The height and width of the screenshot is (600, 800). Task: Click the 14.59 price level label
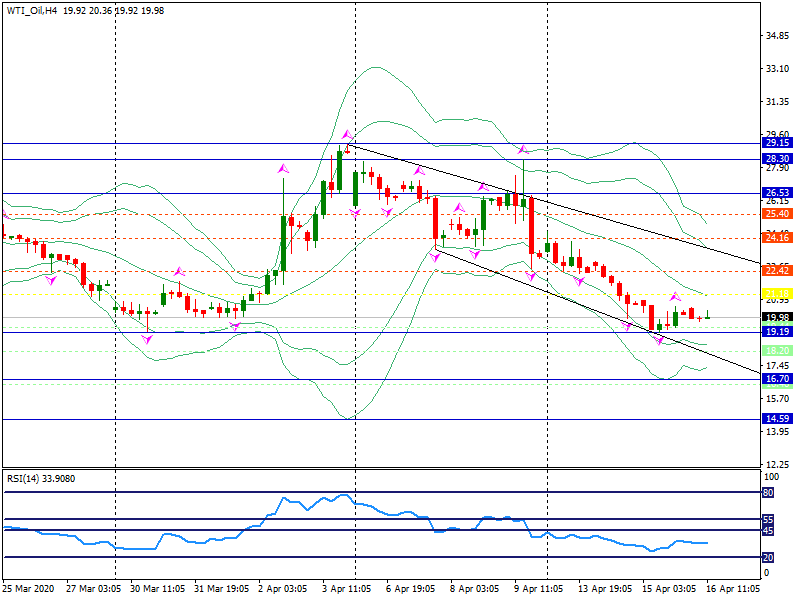(x=778, y=419)
